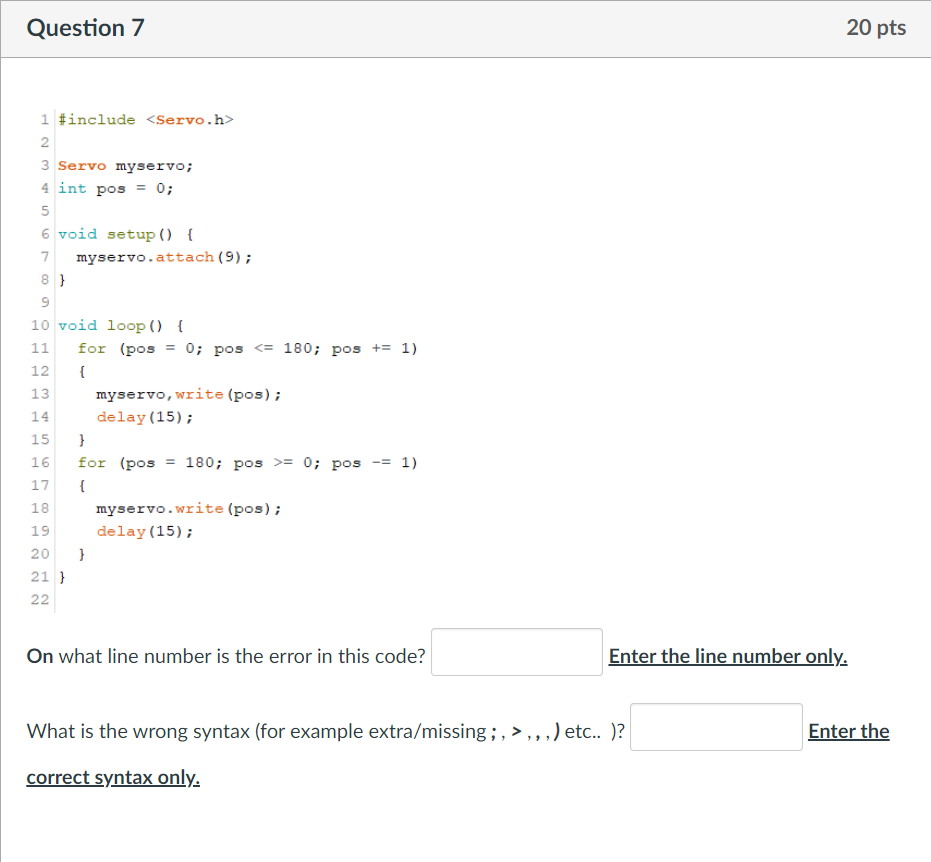Click the 'Servo myservo;' code line
The width and height of the screenshot is (931, 862).
tap(125, 166)
